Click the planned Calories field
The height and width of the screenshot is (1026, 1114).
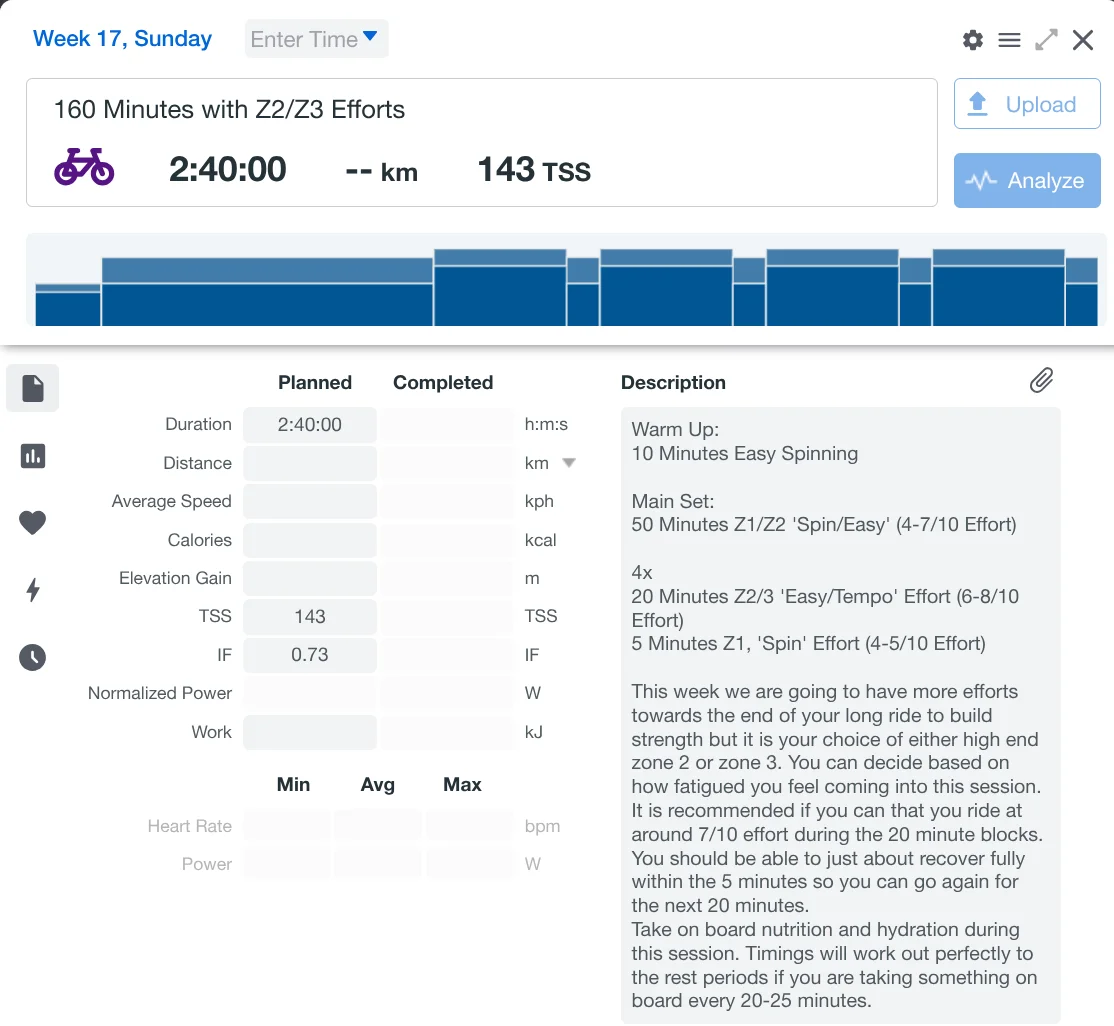point(310,540)
